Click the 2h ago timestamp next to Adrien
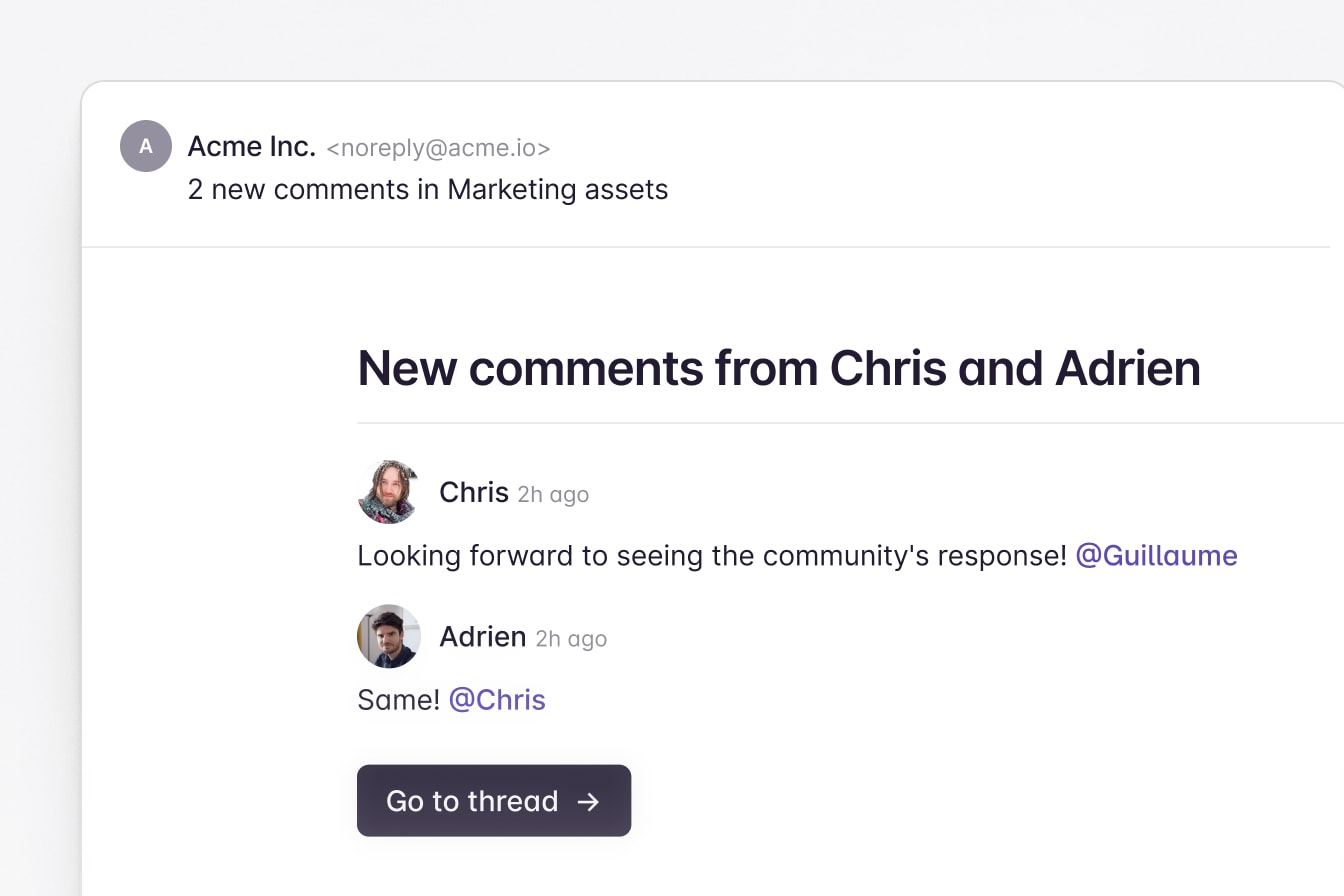 tap(571, 638)
